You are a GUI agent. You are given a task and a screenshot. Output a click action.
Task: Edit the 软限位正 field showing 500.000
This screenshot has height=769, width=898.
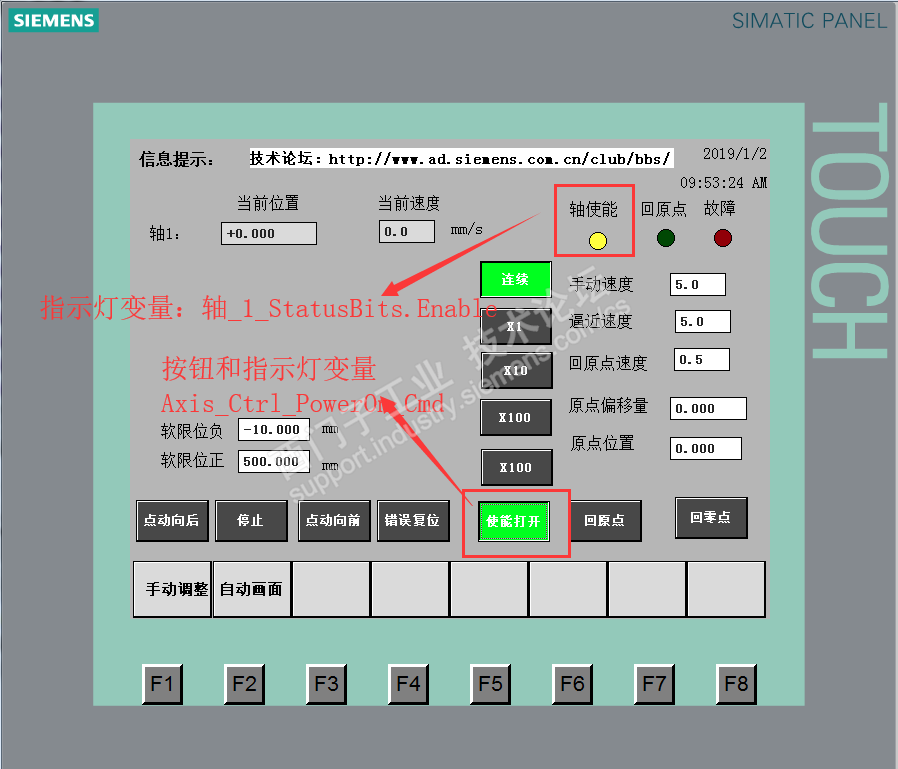pos(274,462)
